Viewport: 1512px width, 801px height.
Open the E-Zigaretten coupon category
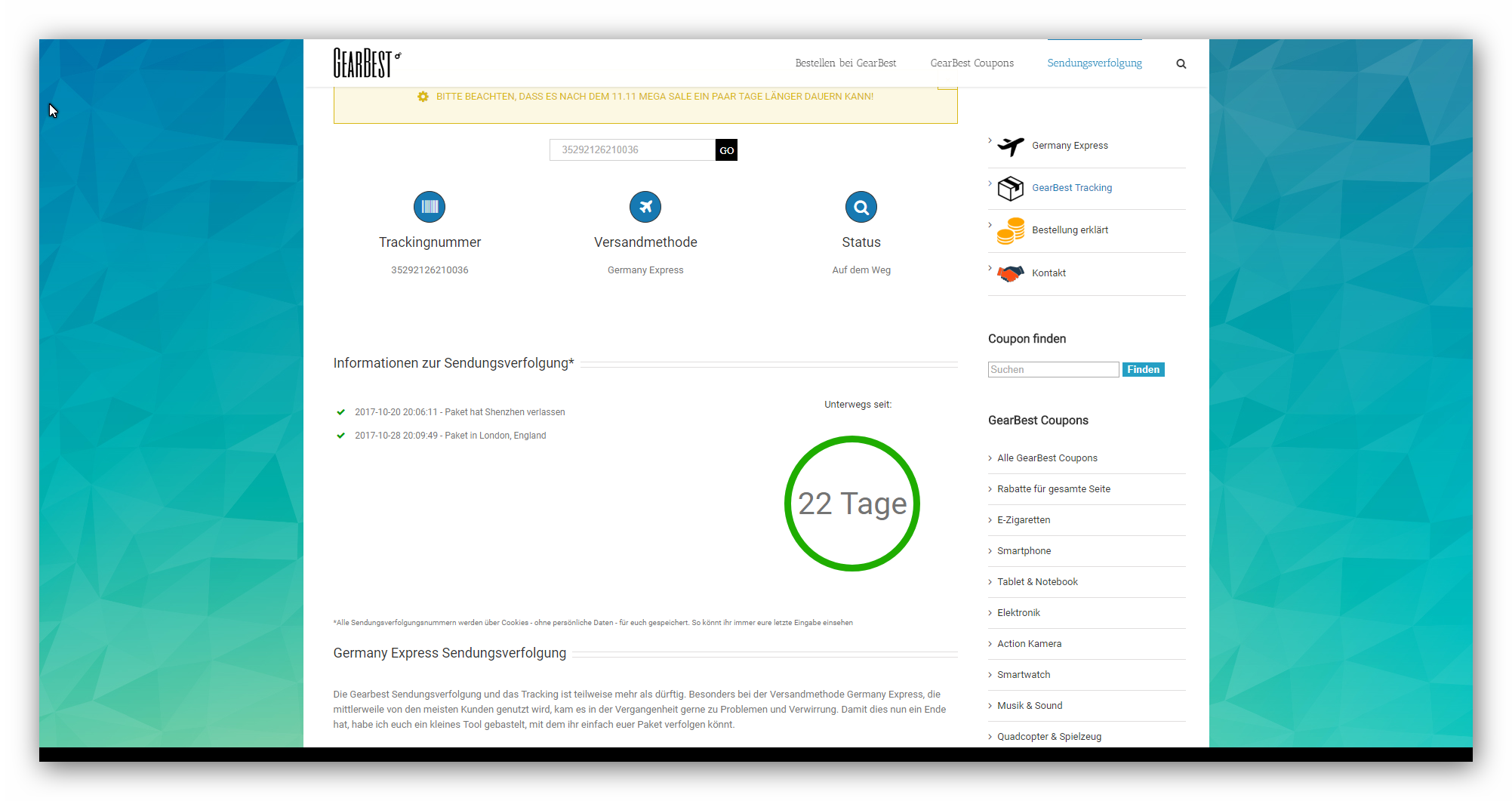coord(1024,520)
